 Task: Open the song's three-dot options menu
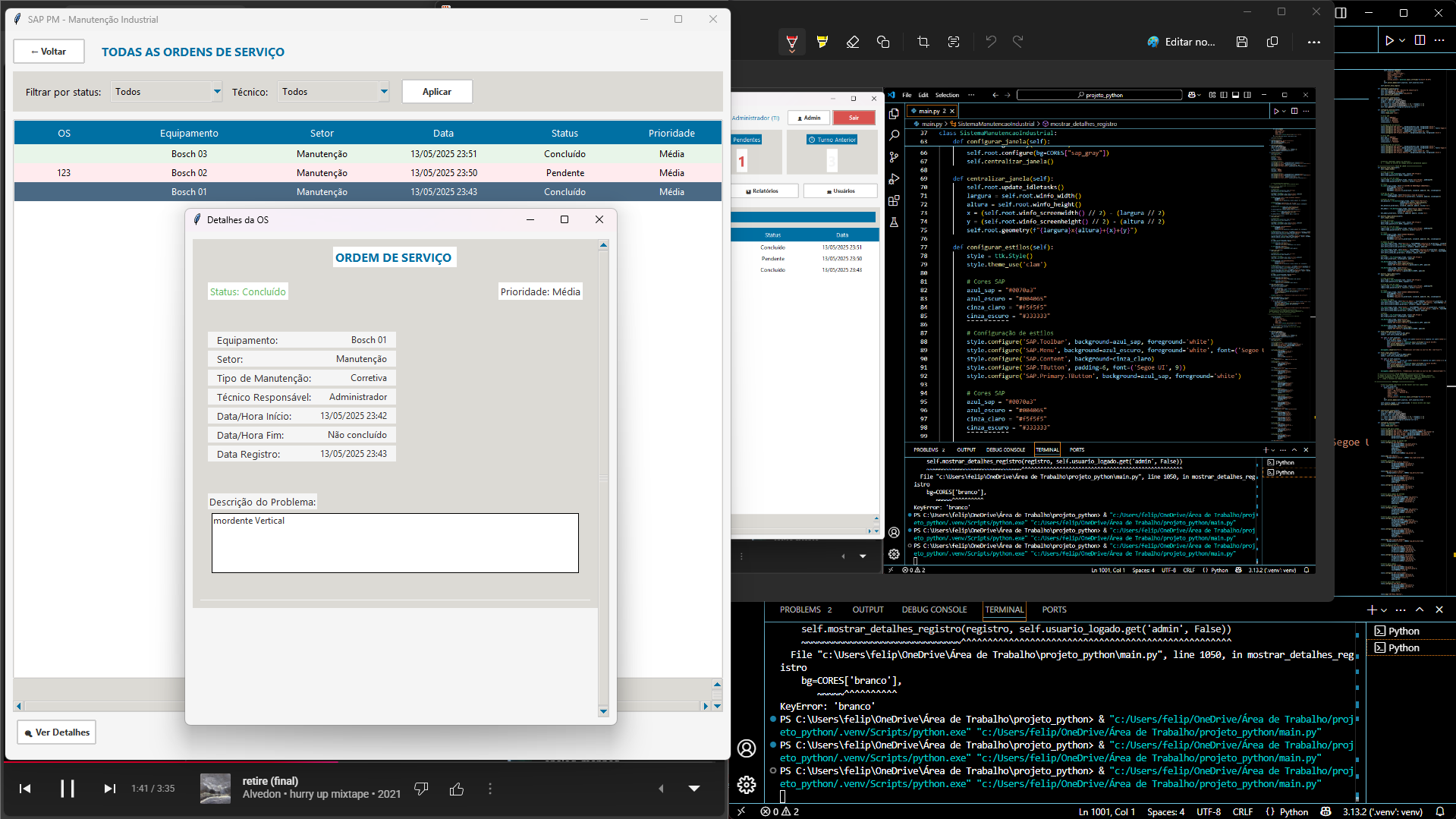[x=490, y=789]
